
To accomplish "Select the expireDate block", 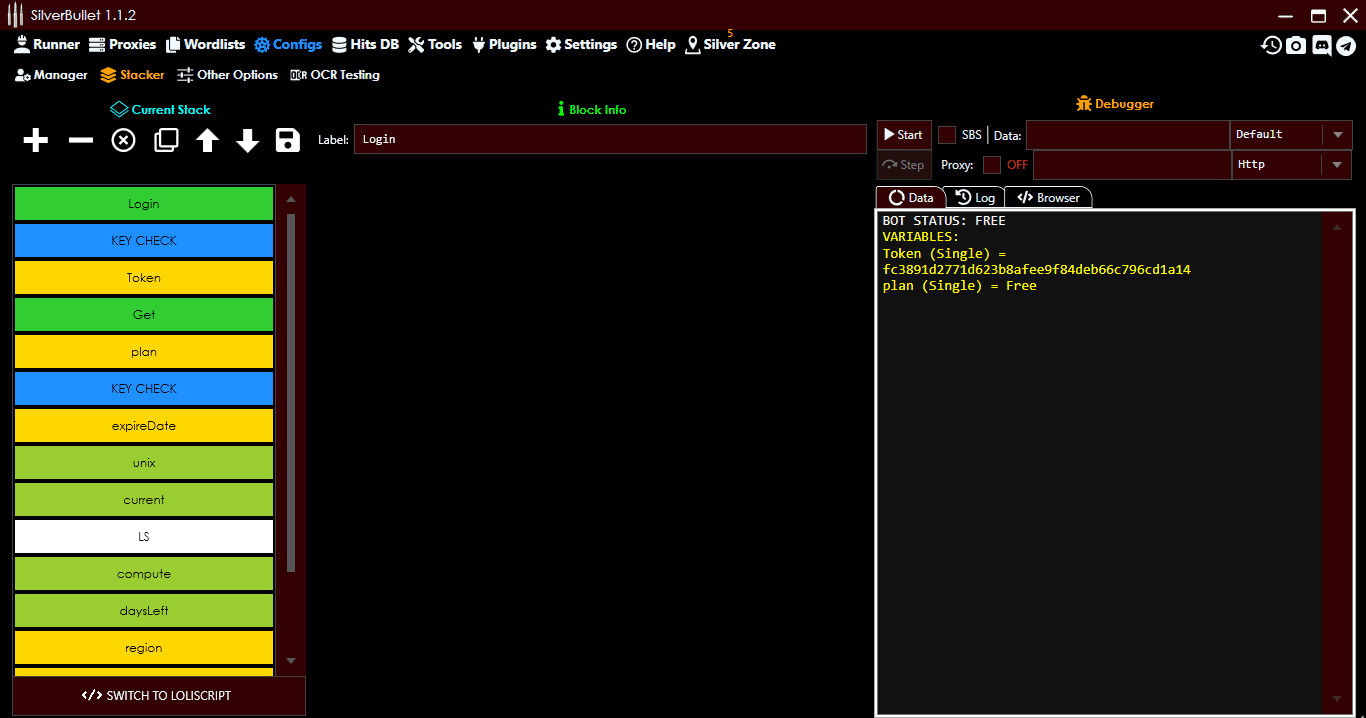I will [144, 426].
